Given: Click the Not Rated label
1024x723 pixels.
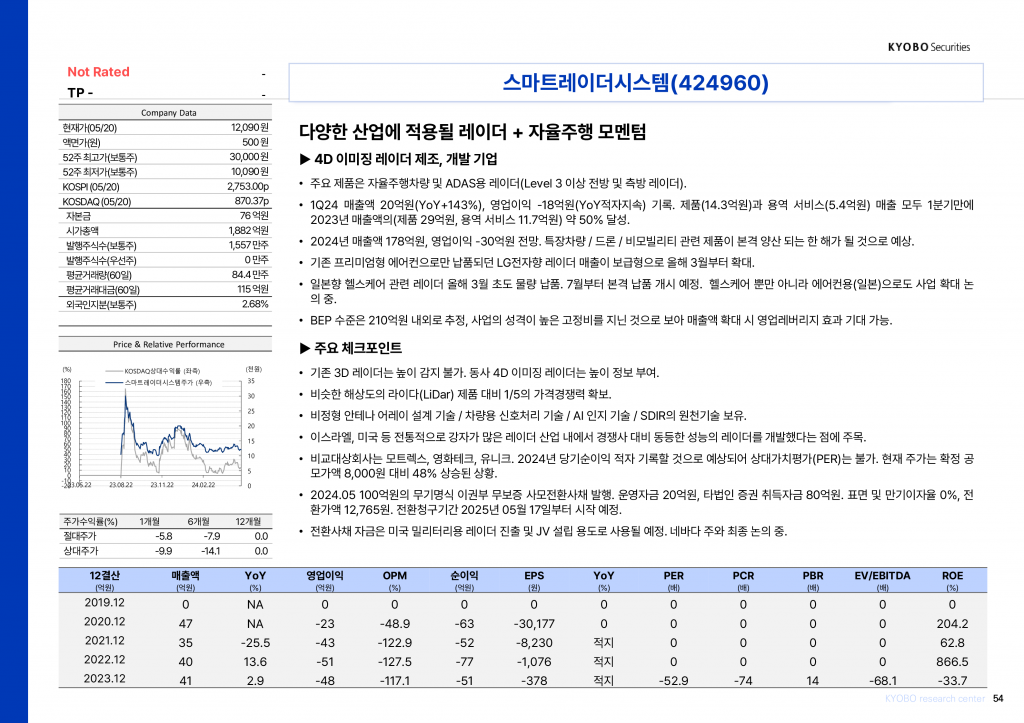Looking at the screenshot, I should (98, 72).
